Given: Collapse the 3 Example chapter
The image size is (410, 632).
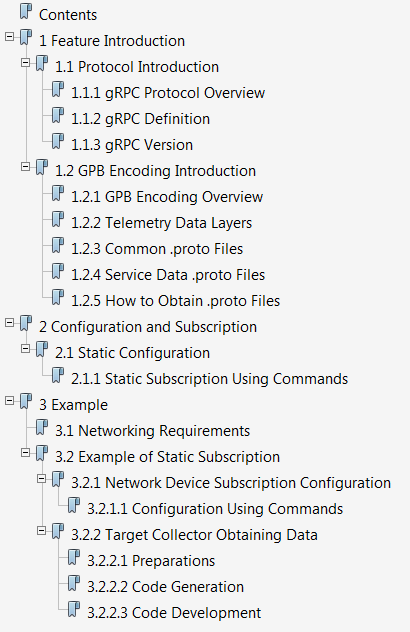Looking at the screenshot, I should coord(9,401).
